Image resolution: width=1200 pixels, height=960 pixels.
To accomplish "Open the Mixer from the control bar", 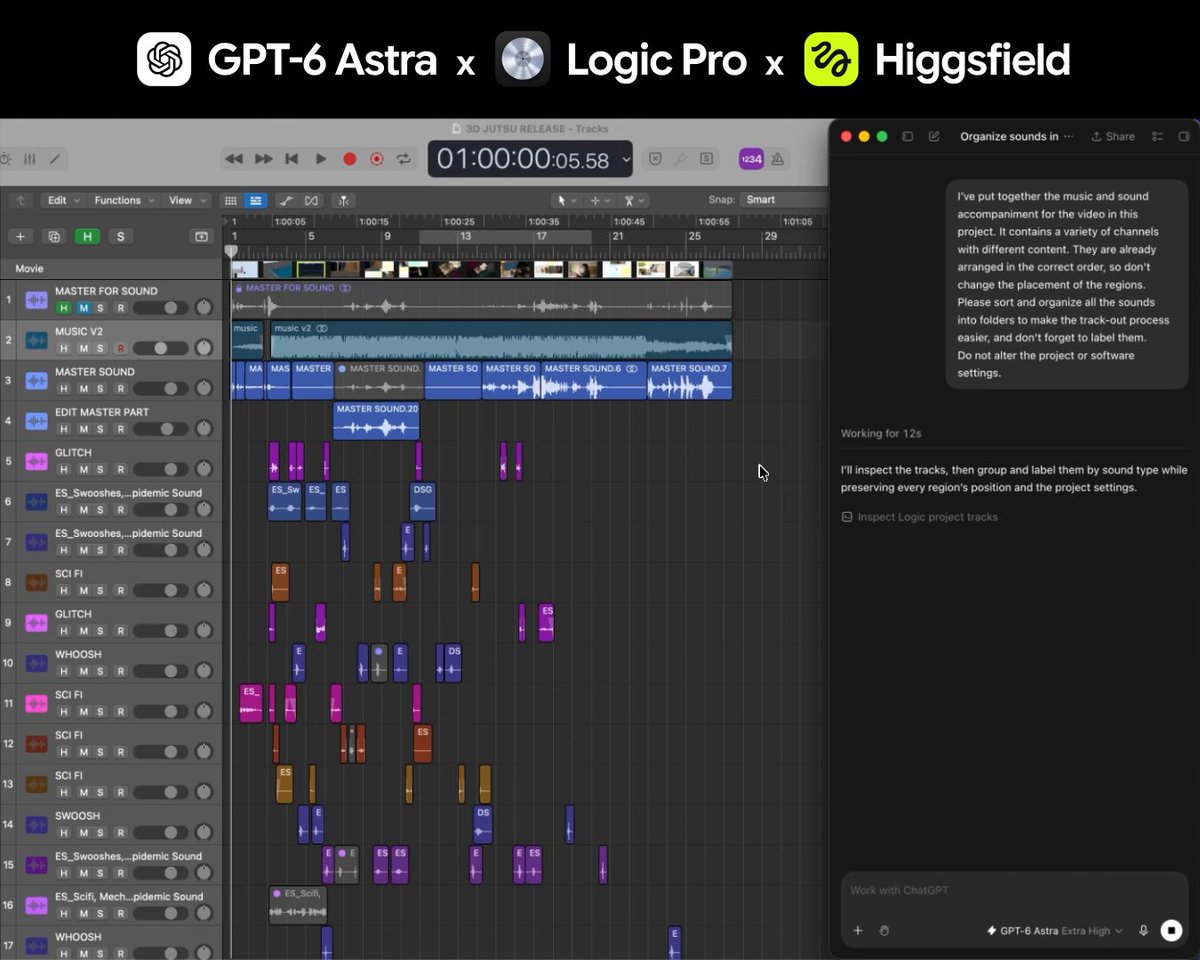I will (x=30, y=159).
